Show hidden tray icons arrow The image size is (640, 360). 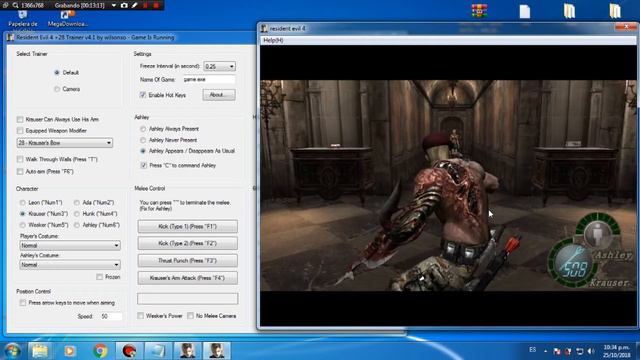(x=545, y=351)
